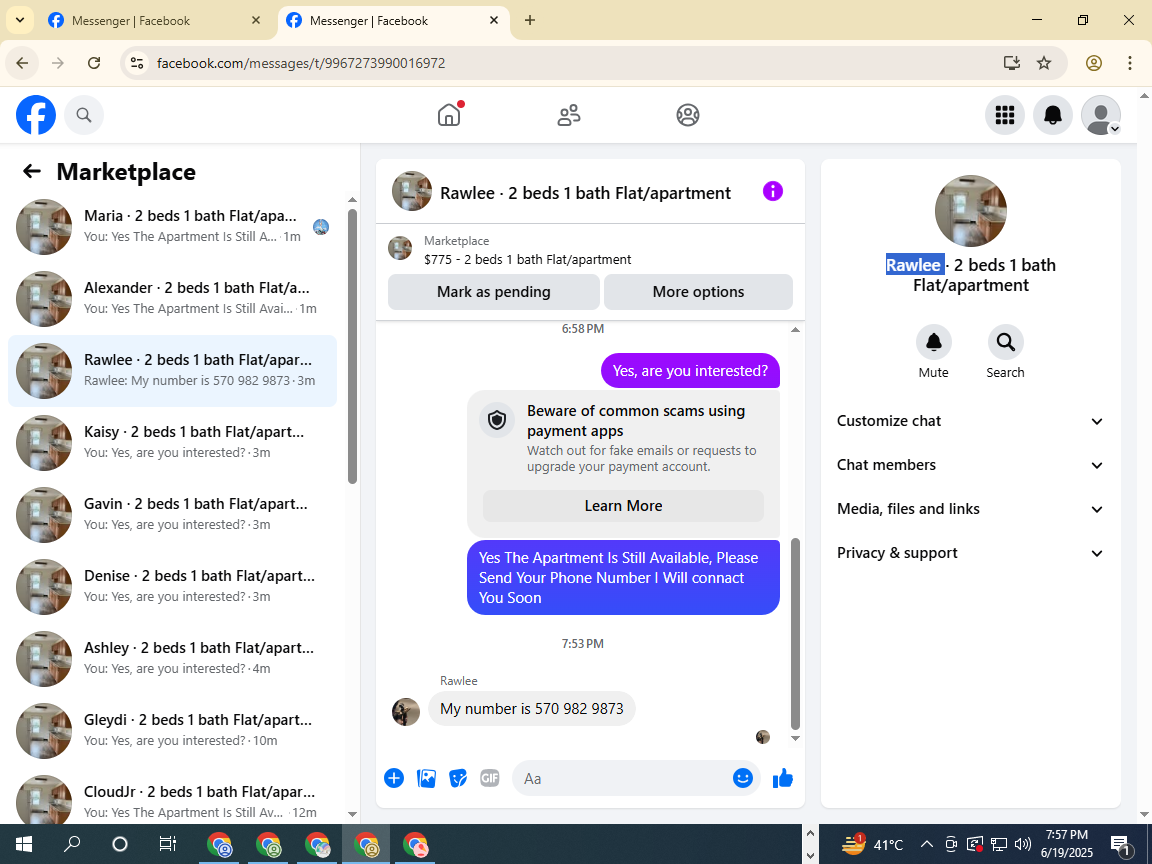1152x864 pixels.
Task: View site information icon in address bar
Action: point(137,63)
